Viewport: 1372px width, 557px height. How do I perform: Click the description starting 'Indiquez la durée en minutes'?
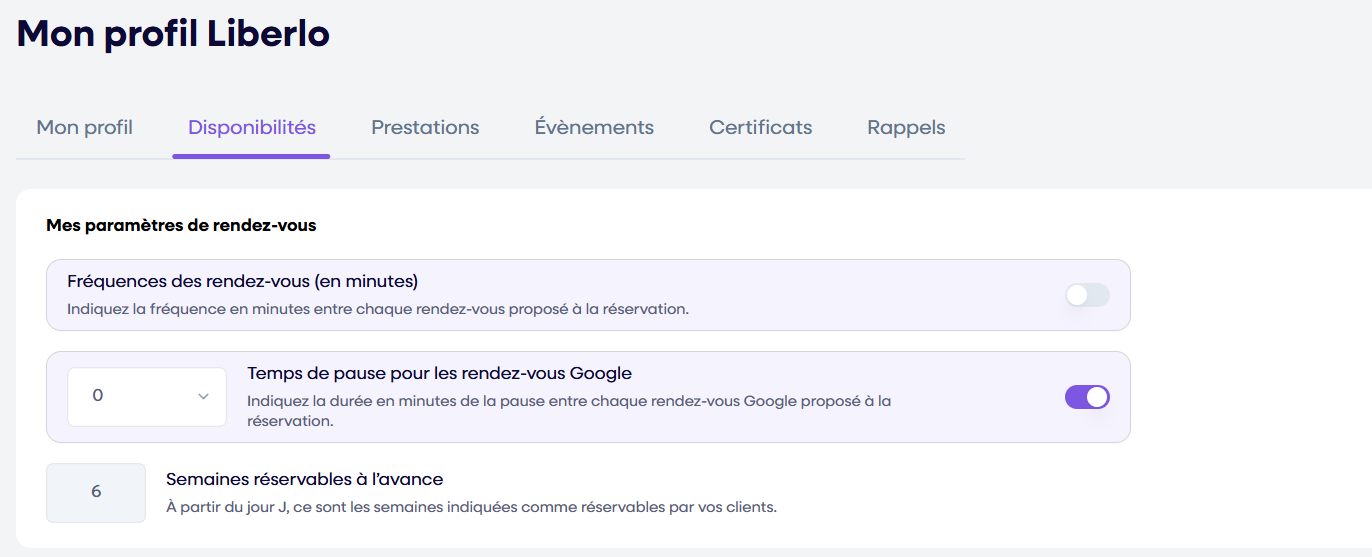pyautogui.click(x=568, y=411)
